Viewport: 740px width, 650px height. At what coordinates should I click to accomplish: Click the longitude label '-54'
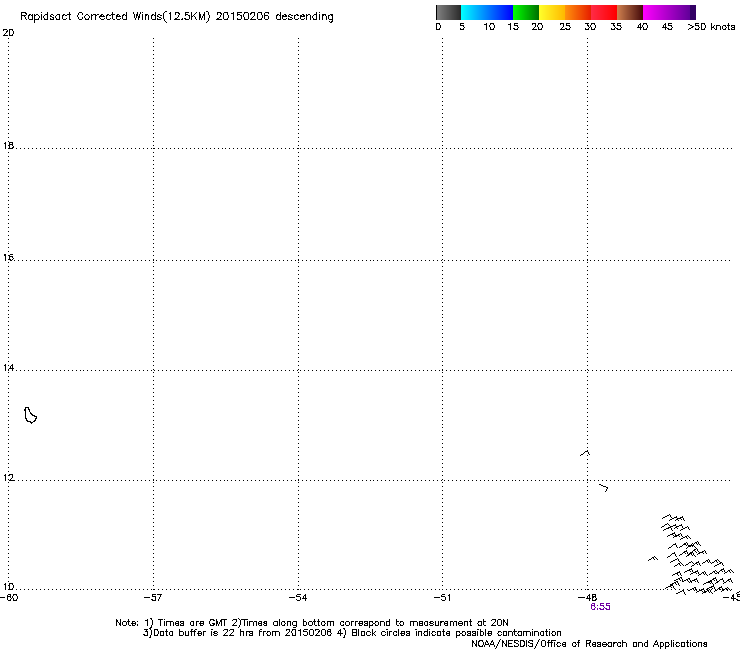coord(298,598)
